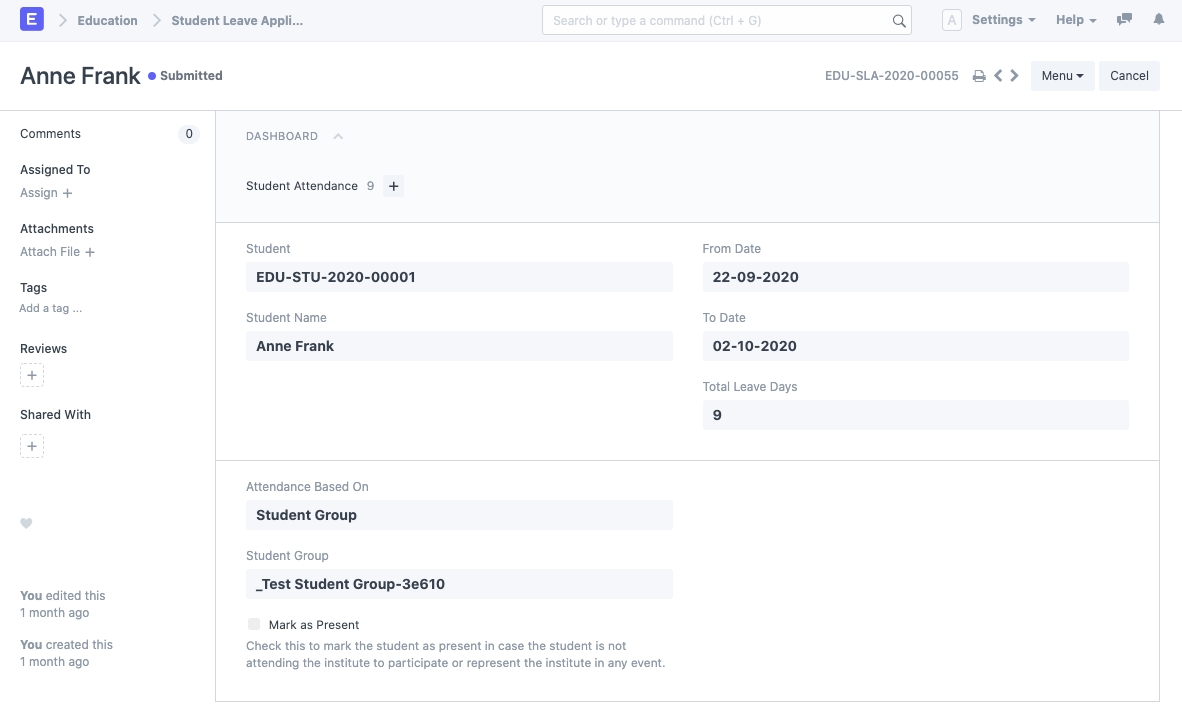Toggle the Mark as Present checkbox
1182x724 pixels.
pyautogui.click(x=254, y=624)
